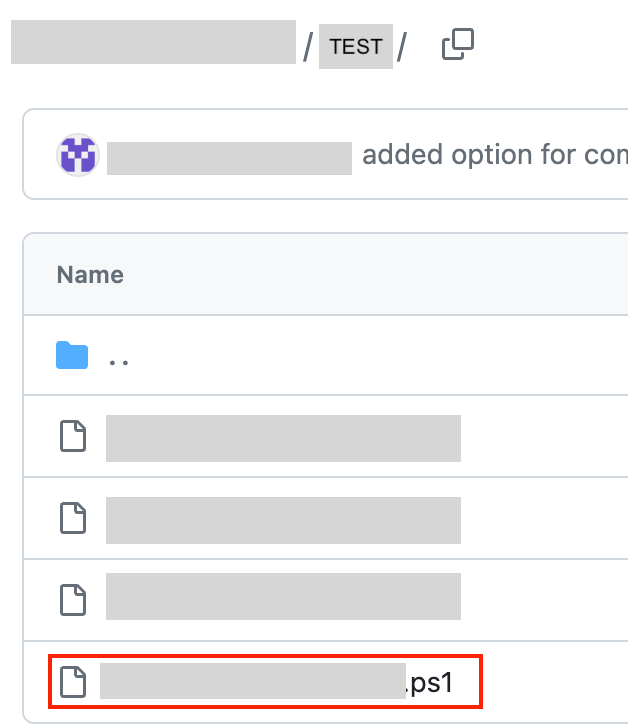
Task: Click the .ps1 file's document icon
Action: [73, 681]
